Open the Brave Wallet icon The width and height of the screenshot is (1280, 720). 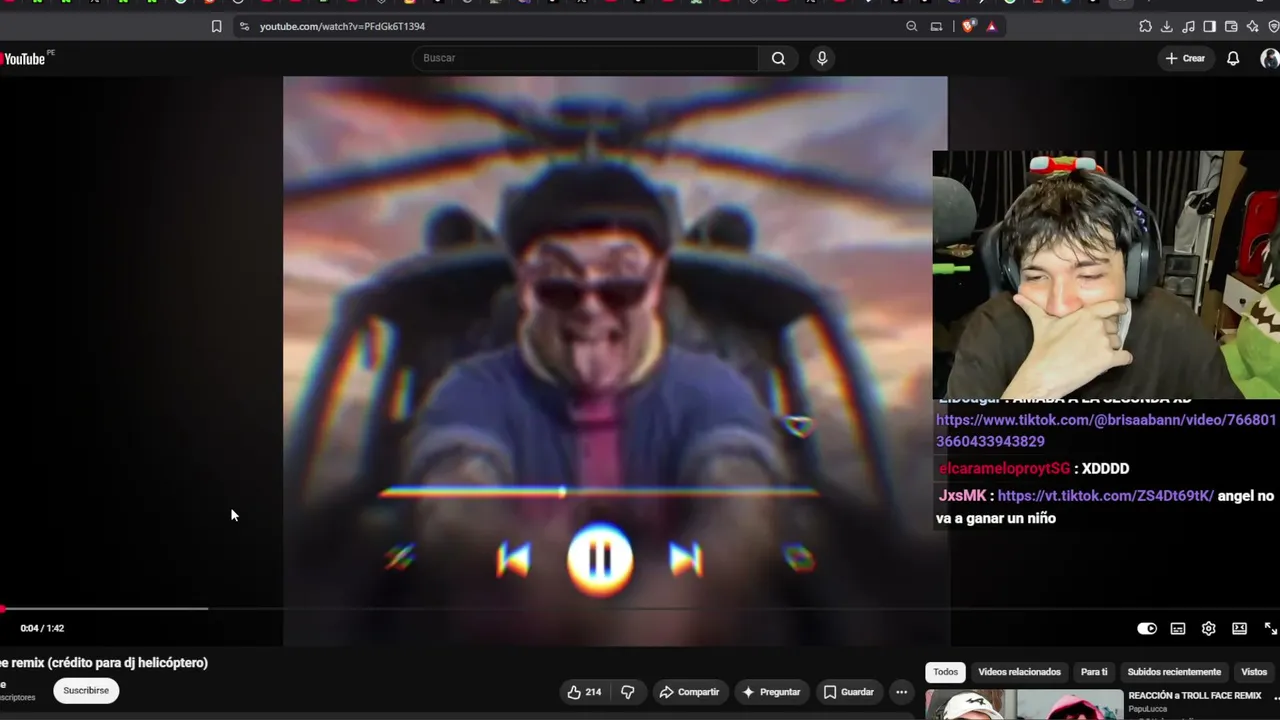point(1231,27)
